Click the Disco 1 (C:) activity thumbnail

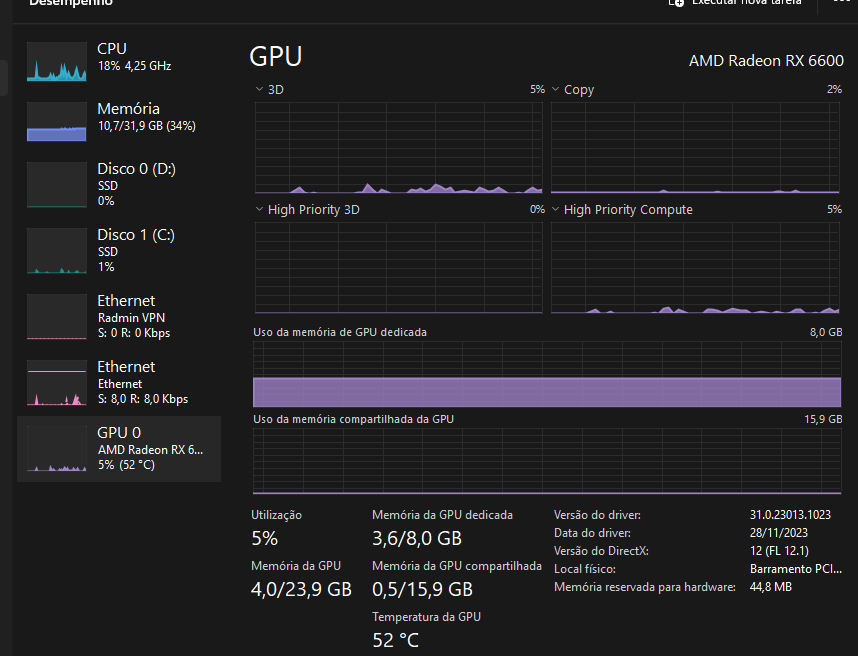click(x=57, y=251)
